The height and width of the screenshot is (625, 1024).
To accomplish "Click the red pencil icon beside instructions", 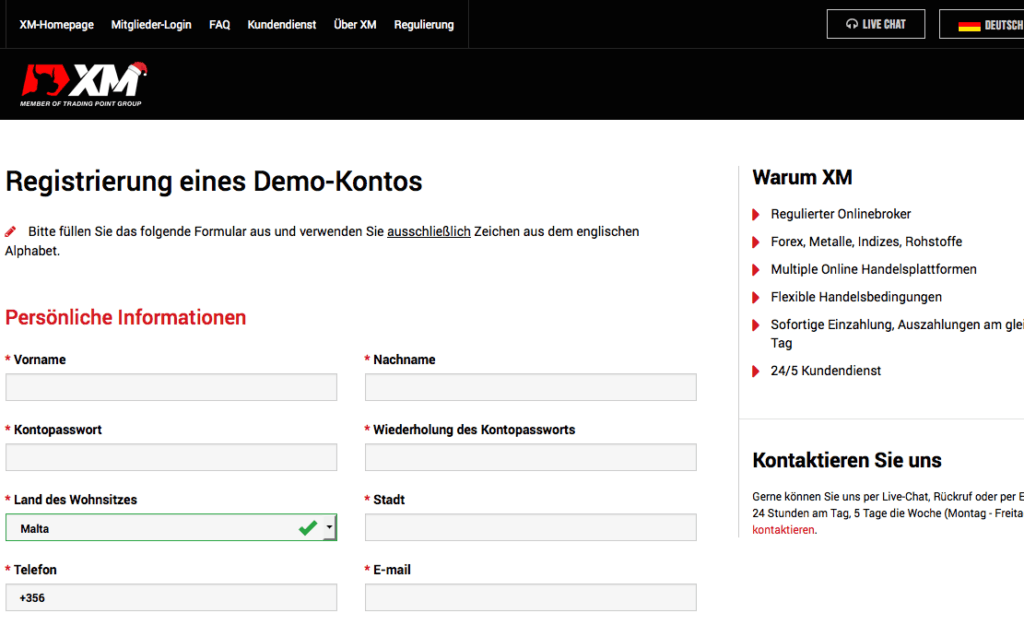I will (10, 232).
